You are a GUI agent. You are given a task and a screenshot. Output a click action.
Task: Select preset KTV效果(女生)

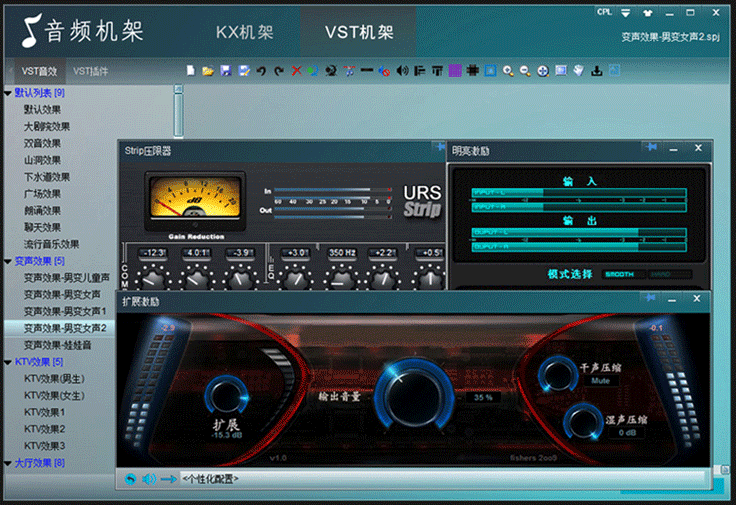point(54,396)
